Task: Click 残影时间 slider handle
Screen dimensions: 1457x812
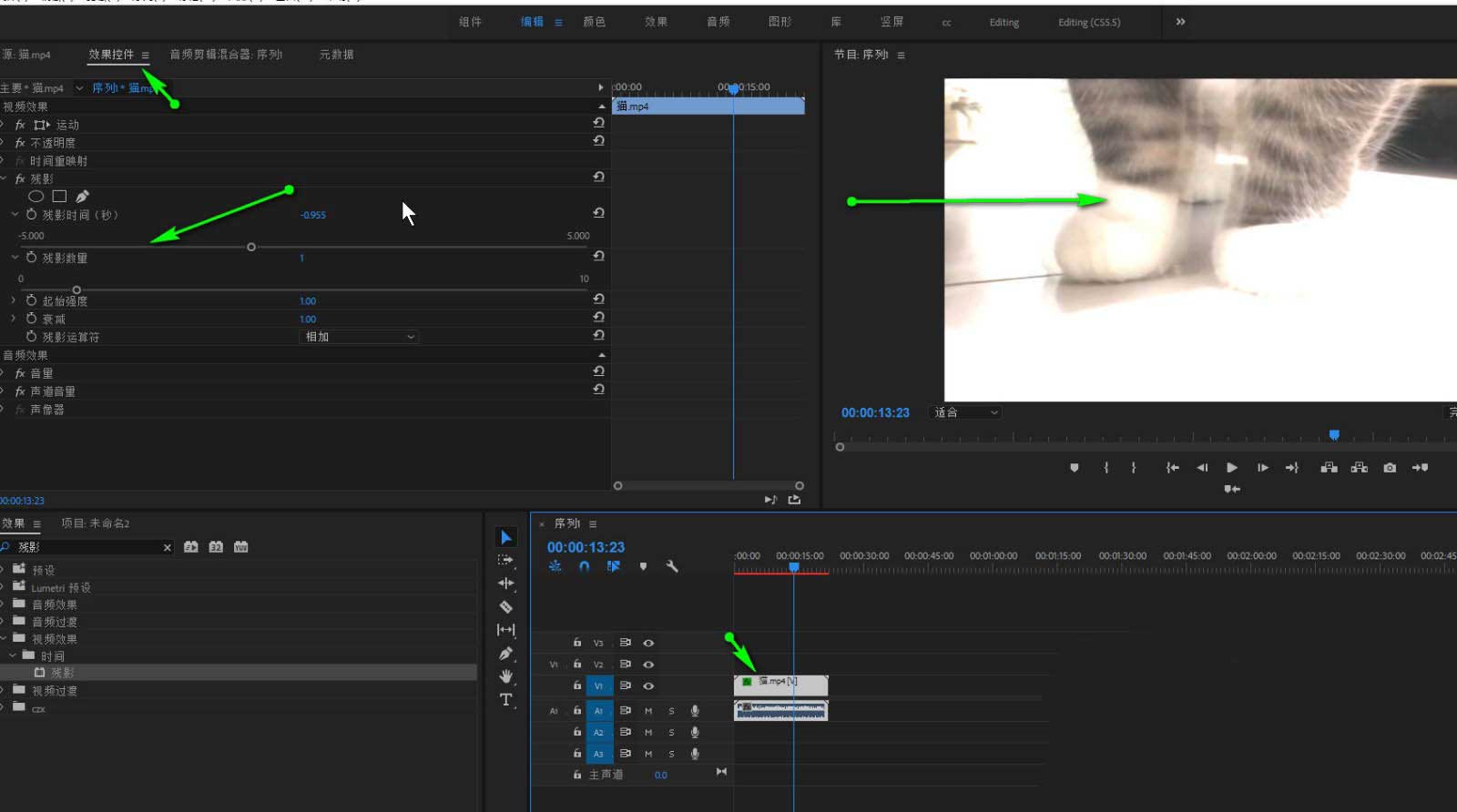Action: pyautogui.click(x=251, y=247)
